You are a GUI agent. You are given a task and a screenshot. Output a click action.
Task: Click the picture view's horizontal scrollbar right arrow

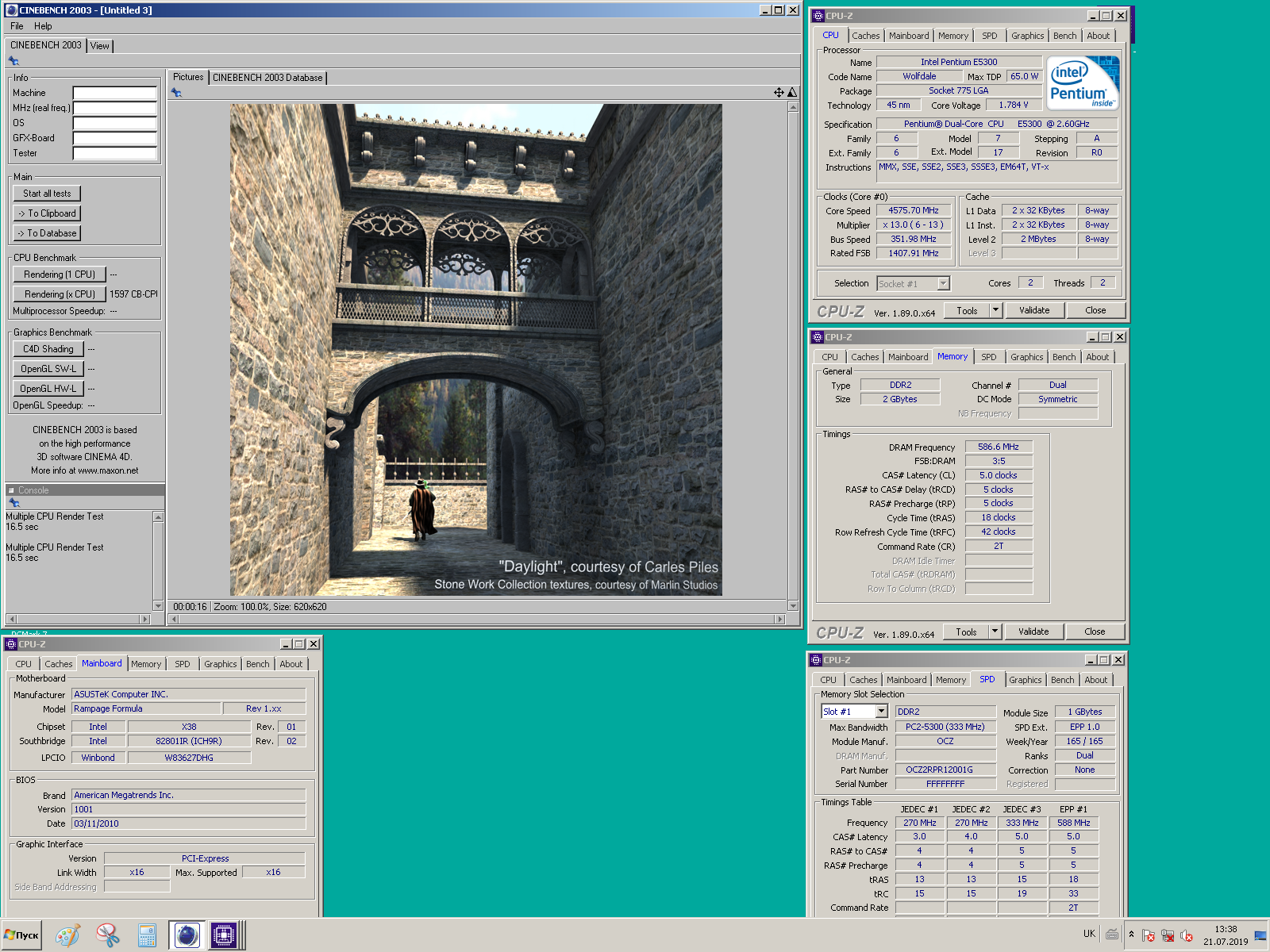(x=779, y=619)
